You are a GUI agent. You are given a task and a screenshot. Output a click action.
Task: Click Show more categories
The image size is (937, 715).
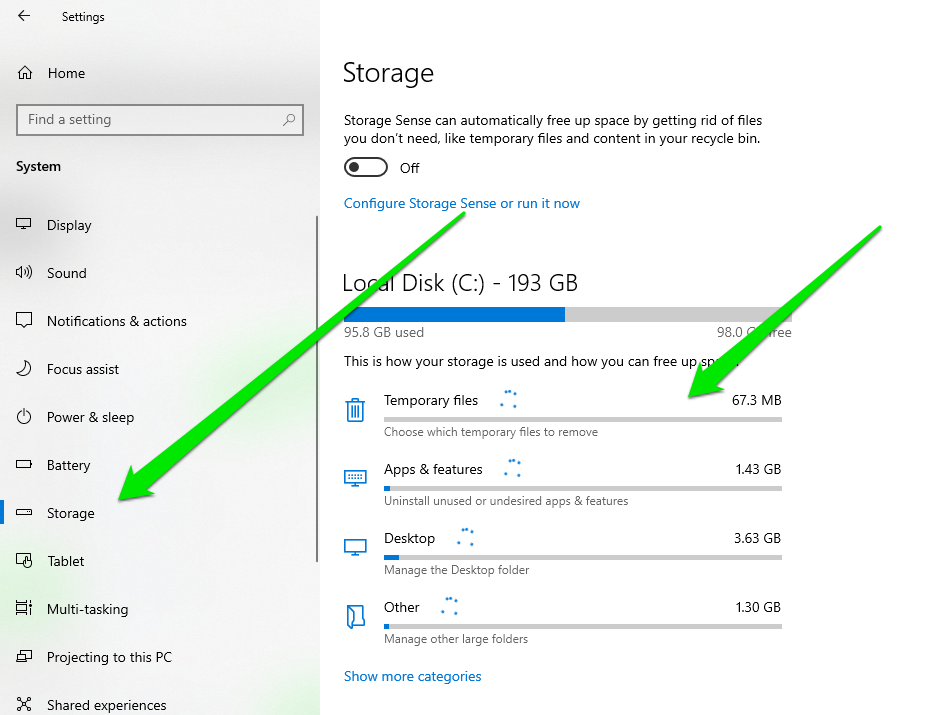coord(412,676)
